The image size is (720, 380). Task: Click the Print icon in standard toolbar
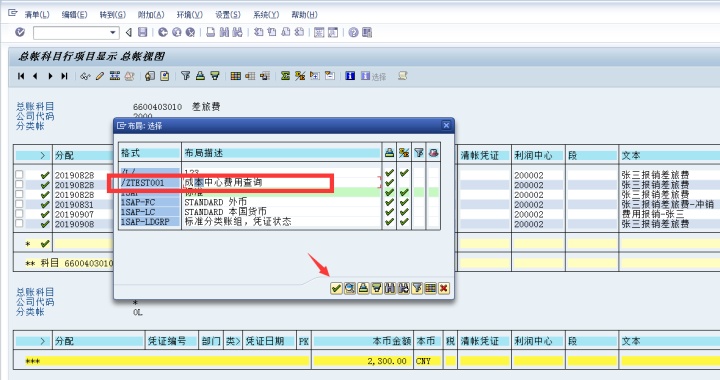coord(210,32)
